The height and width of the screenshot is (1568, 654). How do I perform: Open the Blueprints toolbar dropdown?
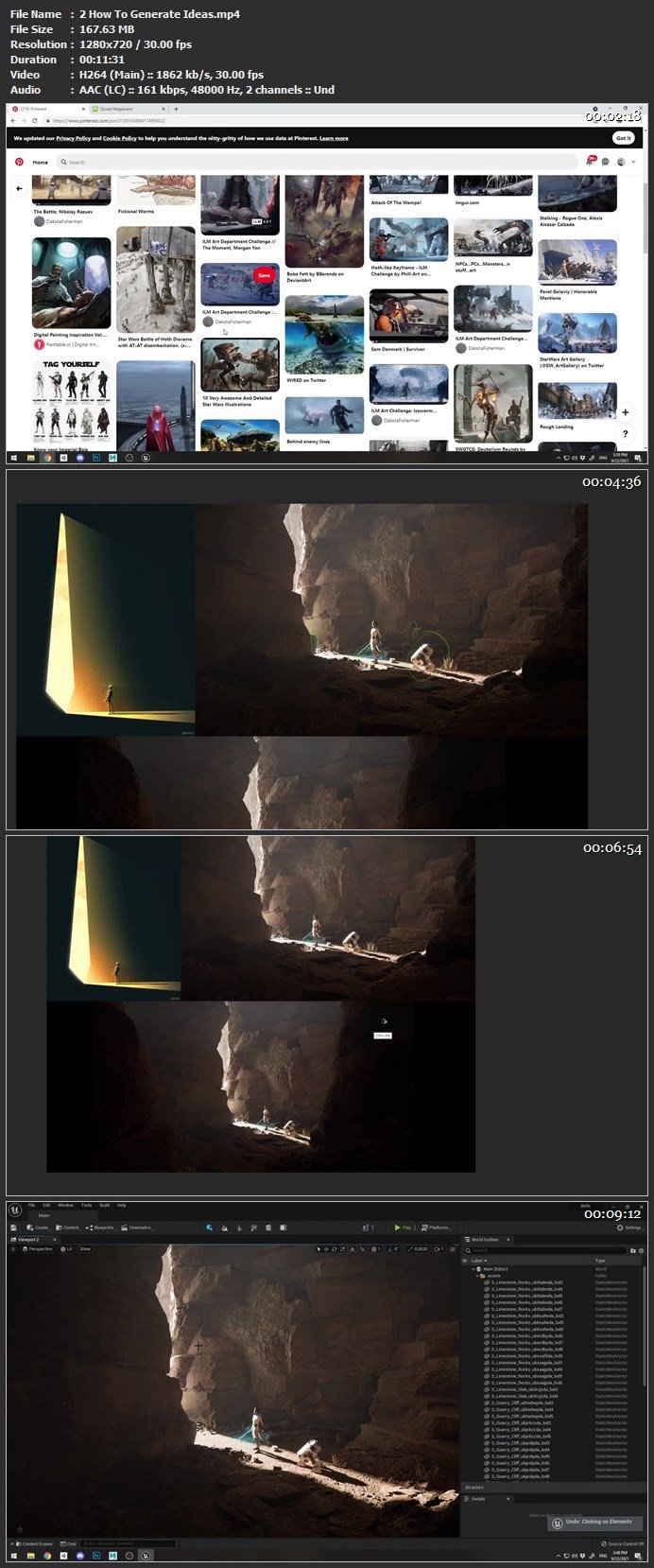coord(100,1228)
